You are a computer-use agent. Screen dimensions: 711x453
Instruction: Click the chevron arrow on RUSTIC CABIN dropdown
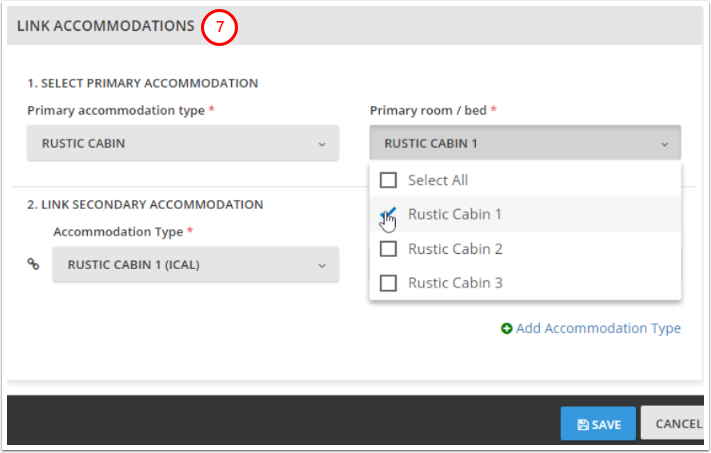[322, 144]
